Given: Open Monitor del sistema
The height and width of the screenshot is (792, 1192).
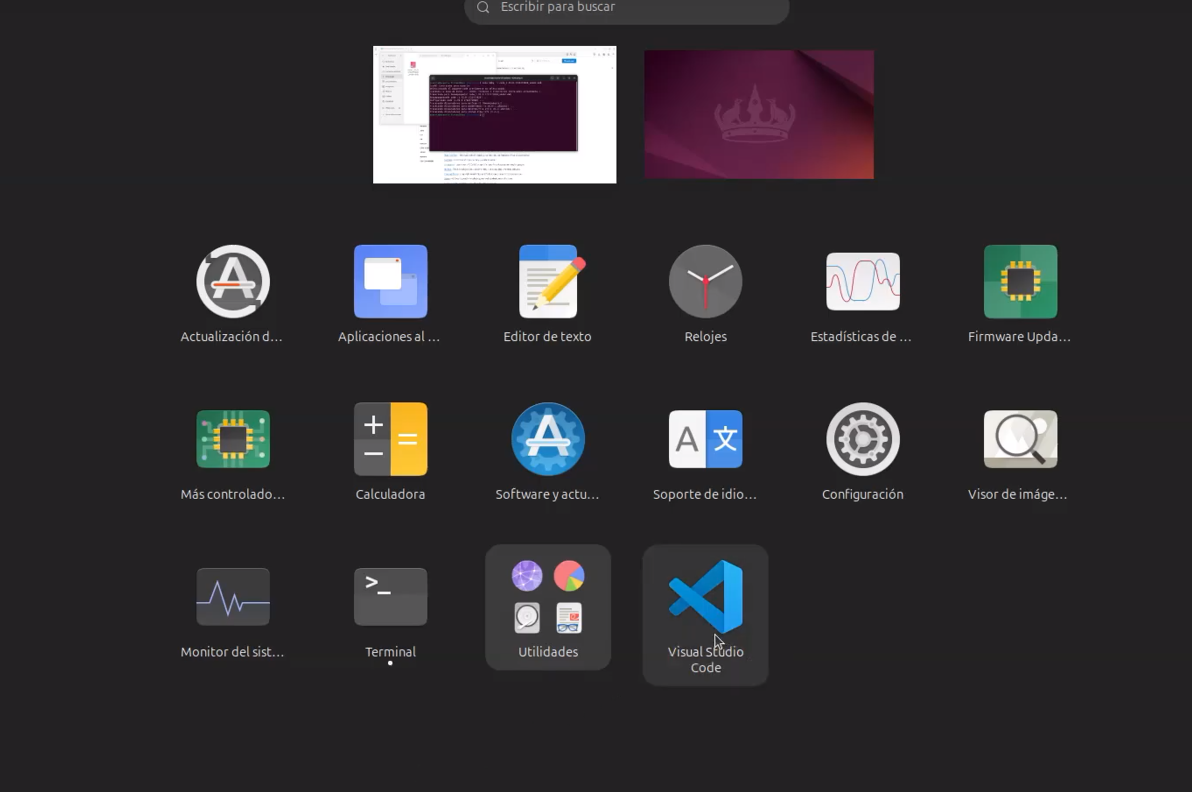Looking at the screenshot, I should point(233,596).
